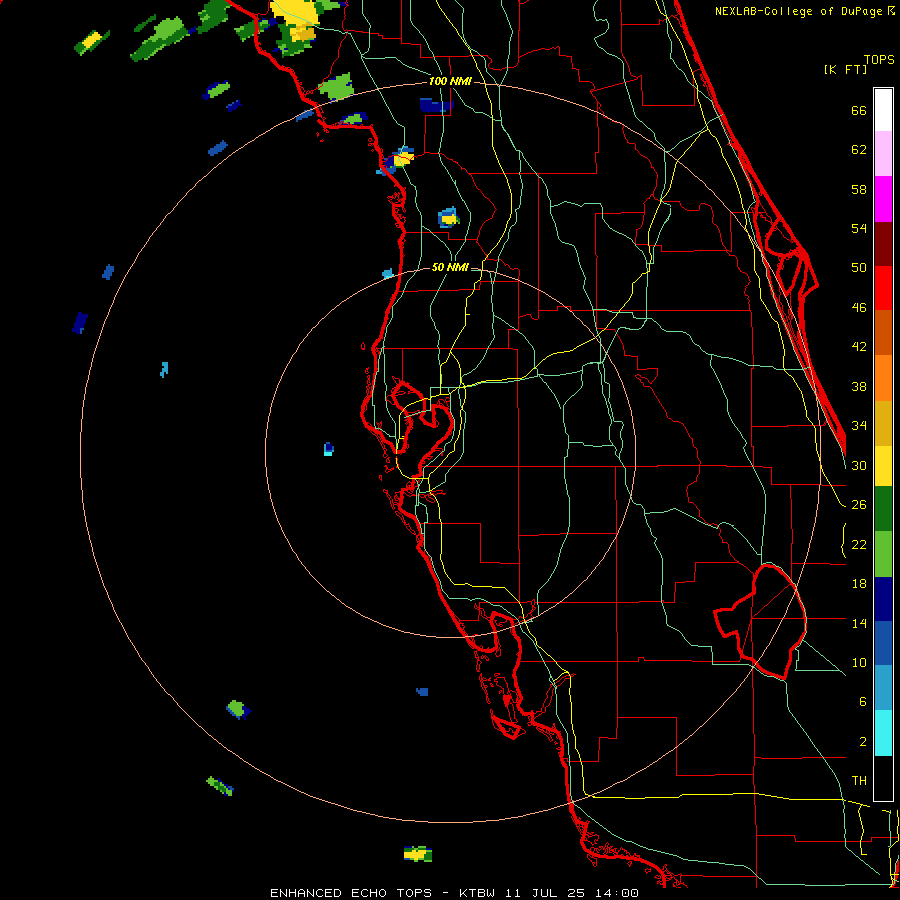Viewport: 900px width, 900px height.
Task: Click the navy 22 kft legend swatch
Action: (883, 599)
